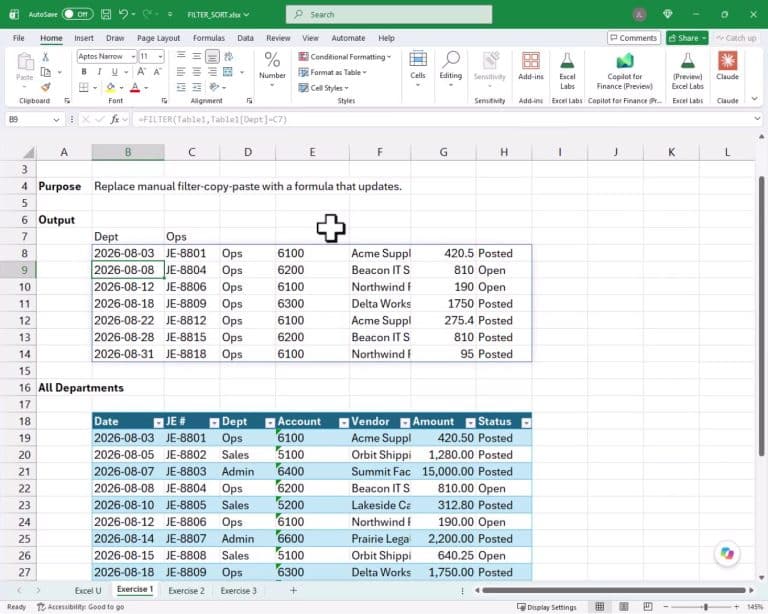Switch to the Exercise 3 sheet tab

coord(239,591)
